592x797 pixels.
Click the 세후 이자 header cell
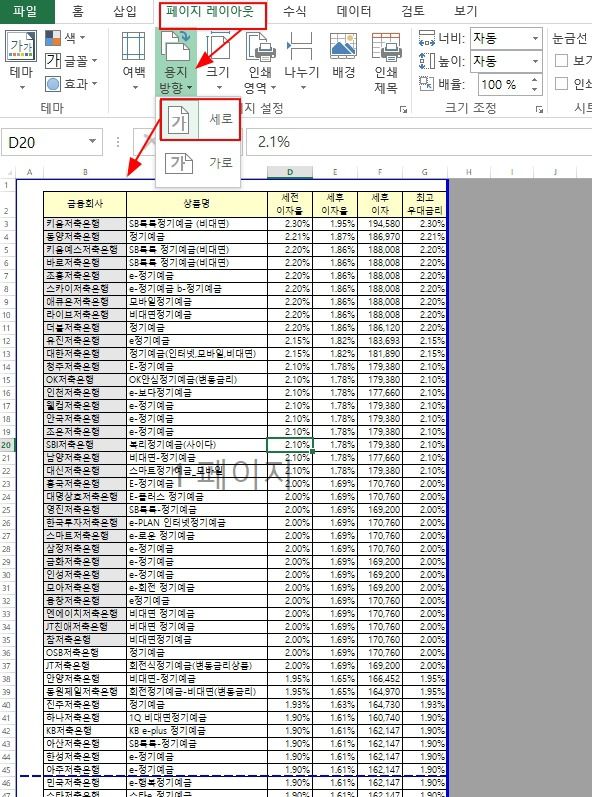pos(380,204)
